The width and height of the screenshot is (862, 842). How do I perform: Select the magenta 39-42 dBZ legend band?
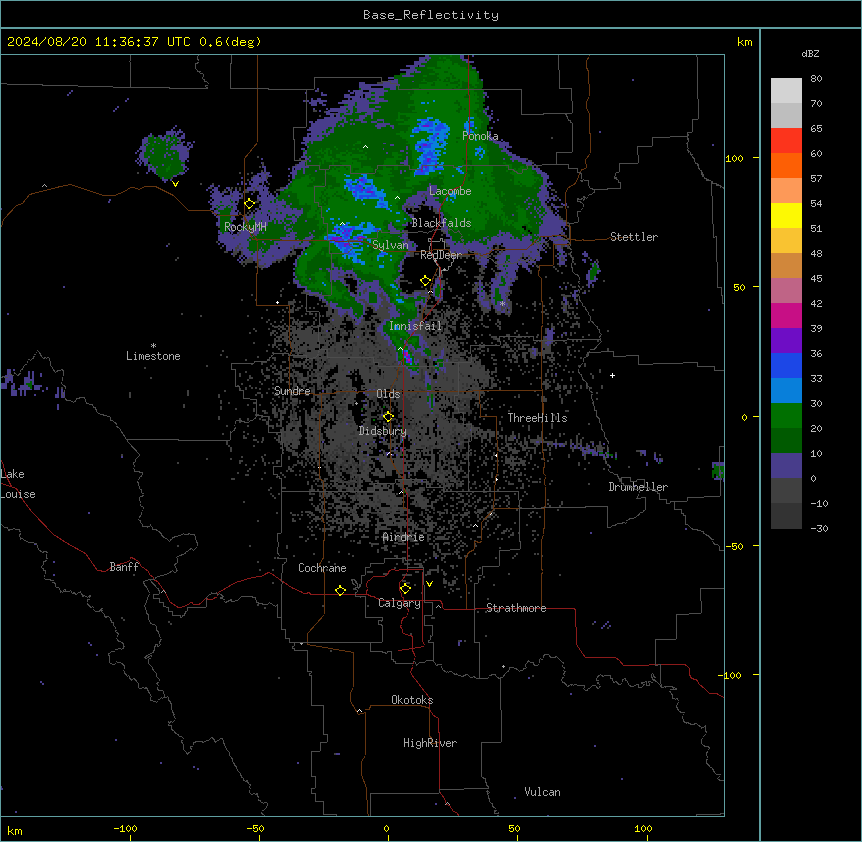pyautogui.click(x=786, y=315)
